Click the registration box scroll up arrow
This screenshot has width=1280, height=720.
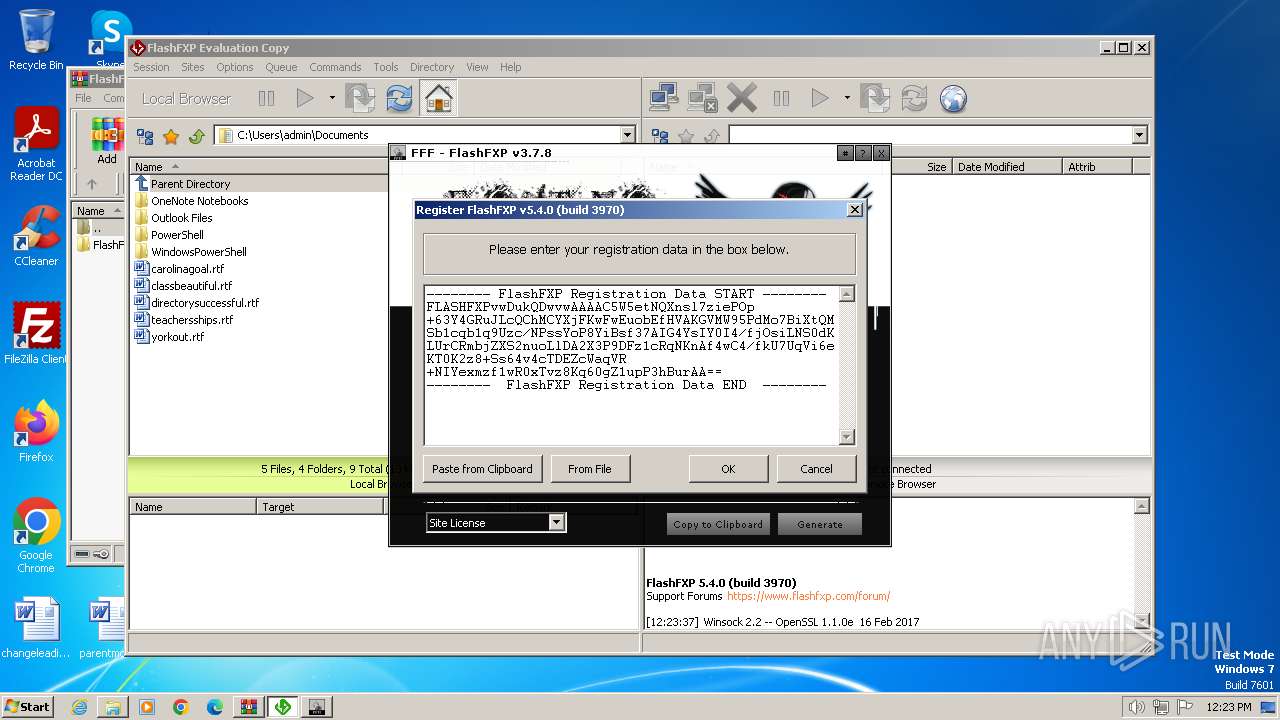click(847, 294)
